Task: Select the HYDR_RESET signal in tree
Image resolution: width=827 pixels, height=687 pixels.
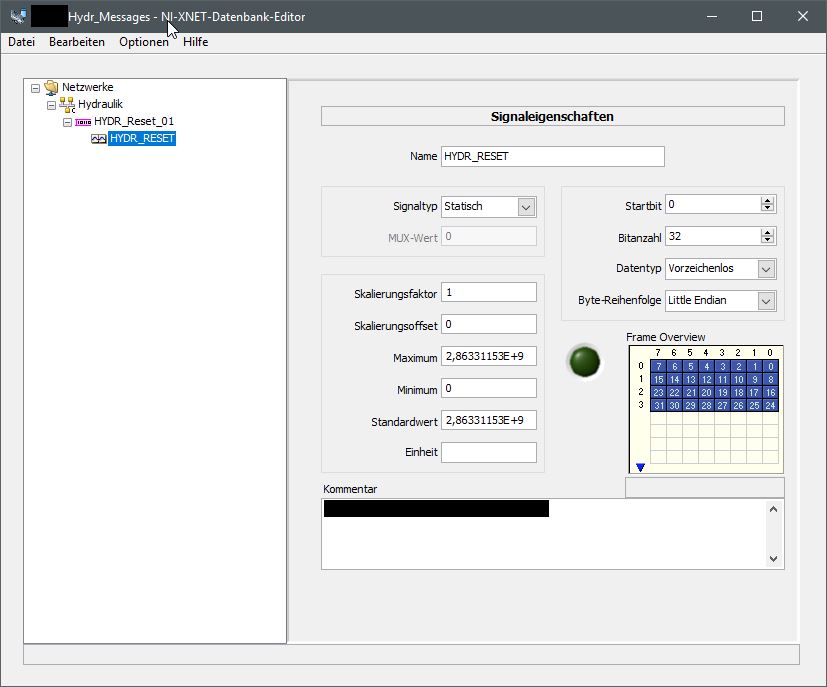Action: (x=142, y=139)
